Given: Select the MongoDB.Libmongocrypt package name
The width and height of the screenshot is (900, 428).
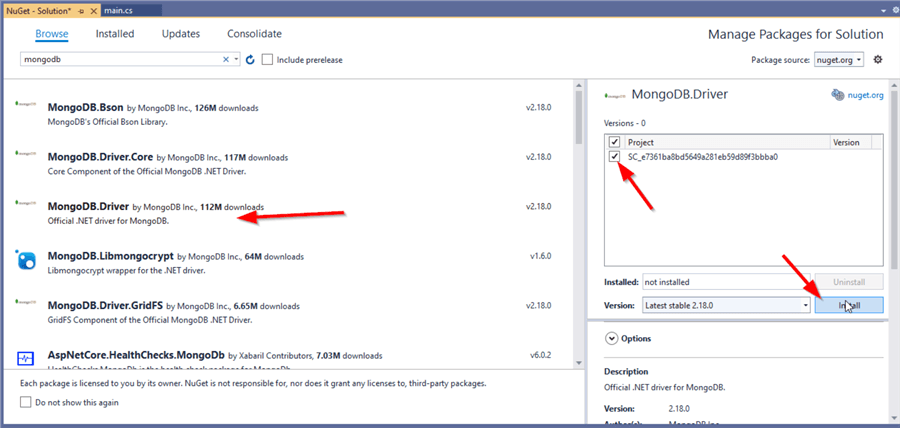Looking at the screenshot, I should (111, 256).
